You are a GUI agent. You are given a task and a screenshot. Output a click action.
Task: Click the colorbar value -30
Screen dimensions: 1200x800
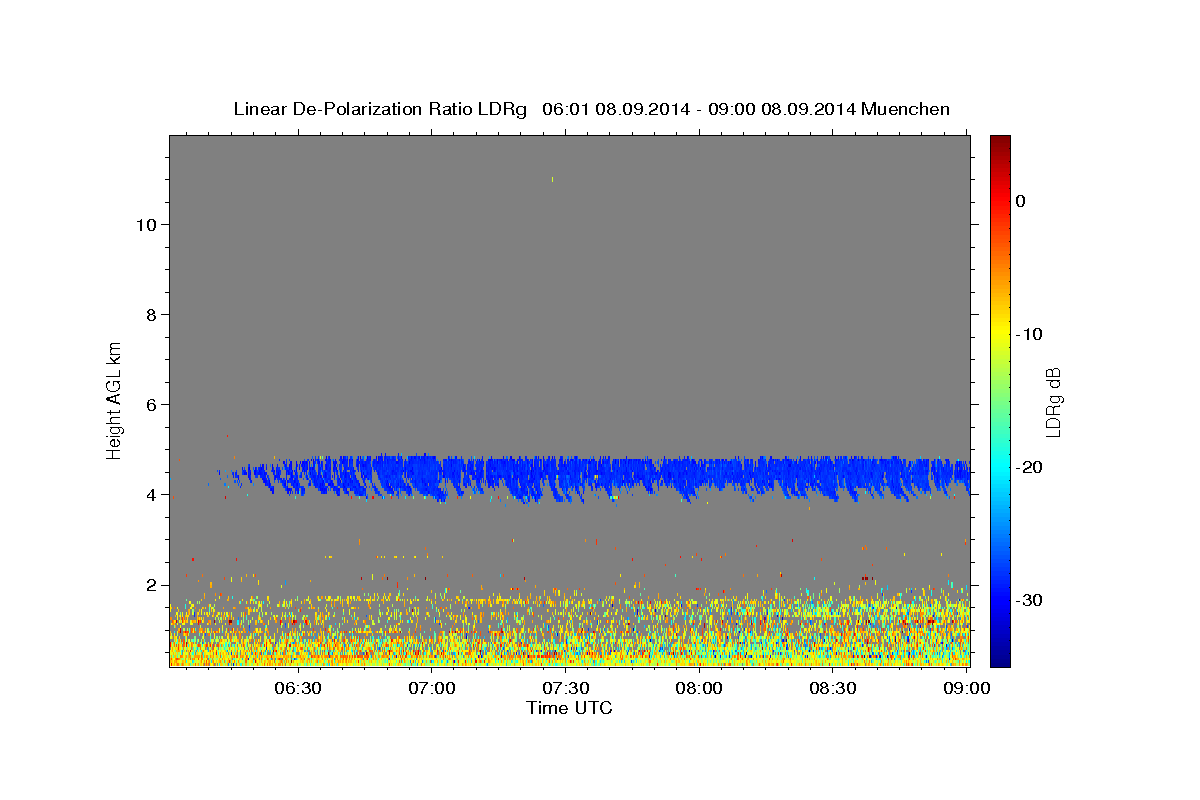pyautogui.click(x=1030, y=600)
